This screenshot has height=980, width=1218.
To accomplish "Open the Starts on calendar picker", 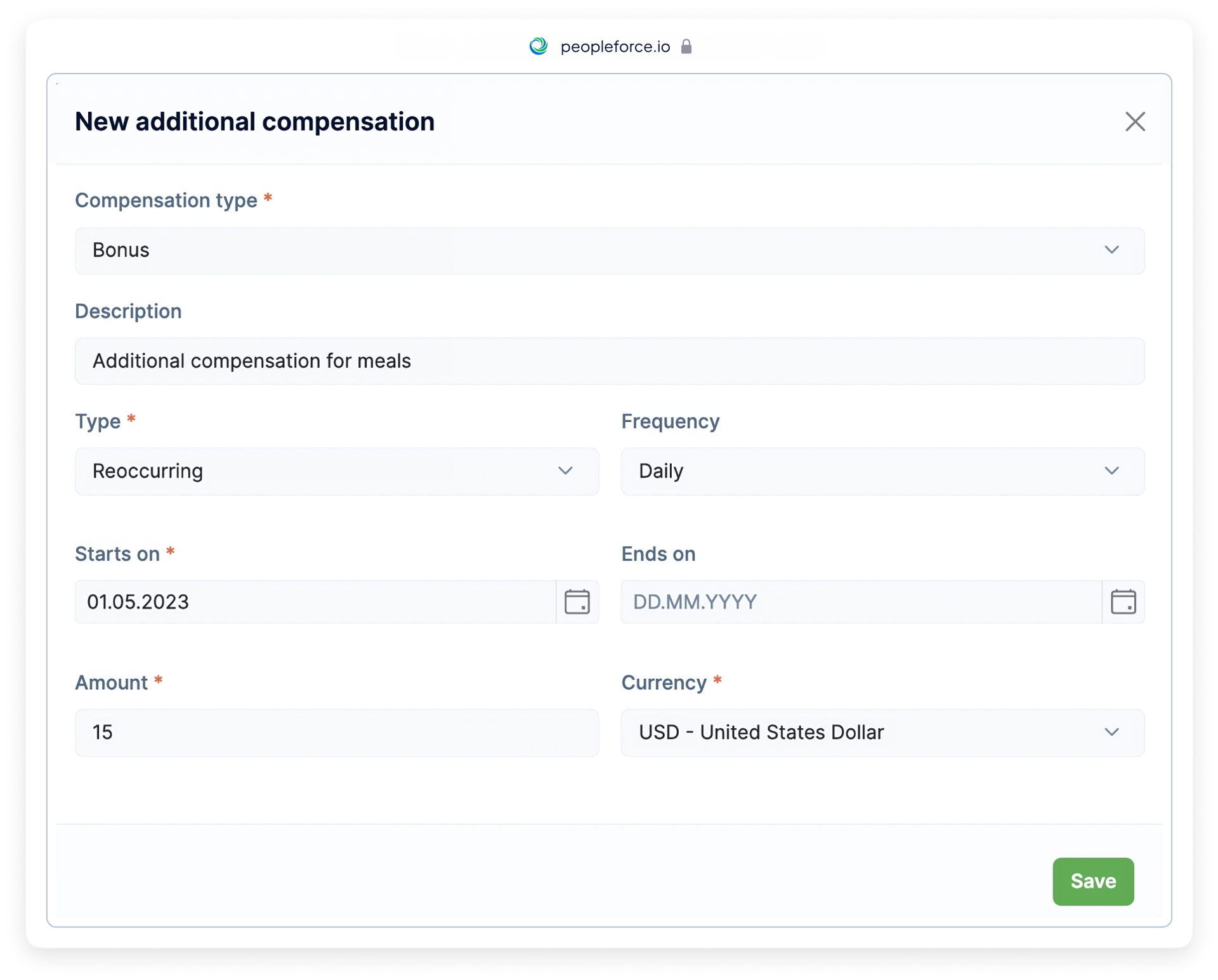I will tap(577, 601).
